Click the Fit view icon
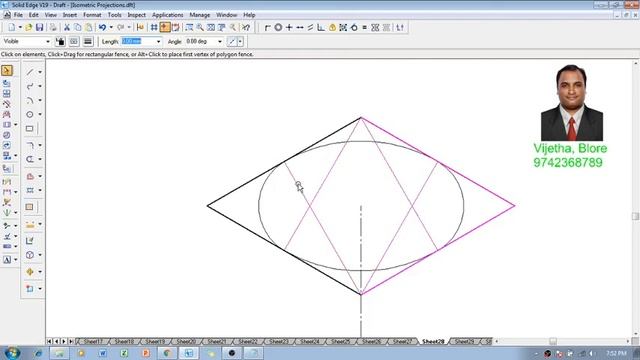This screenshot has width=640, height=360. point(211,27)
